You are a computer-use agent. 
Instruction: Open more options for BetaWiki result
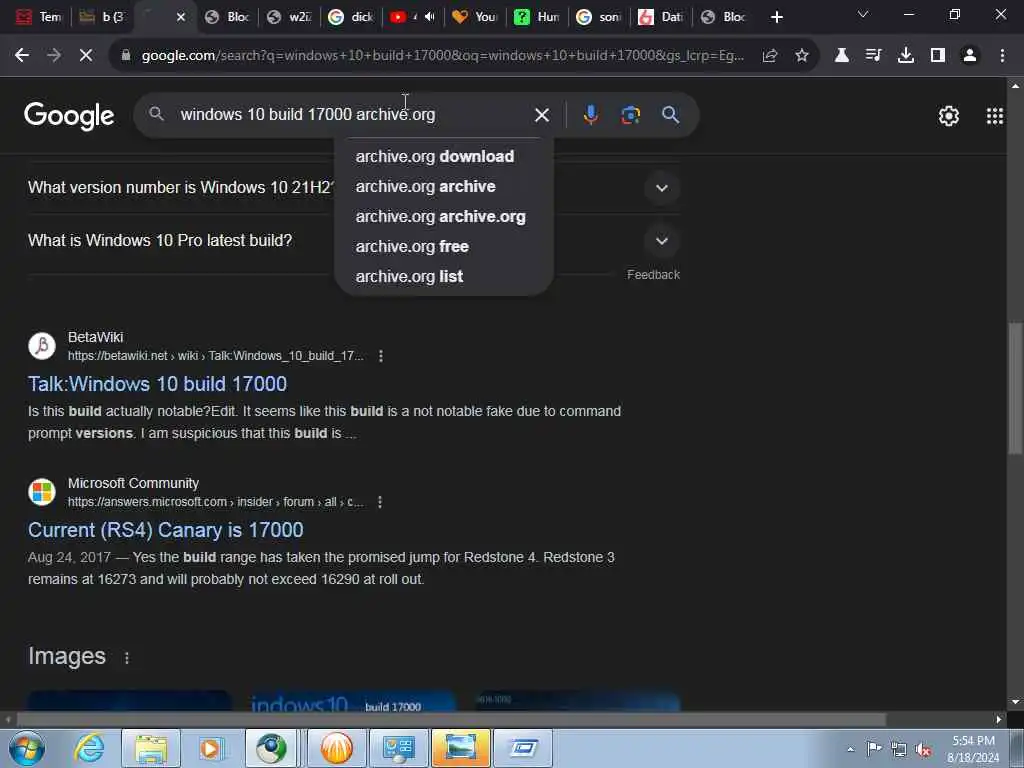pos(381,356)
